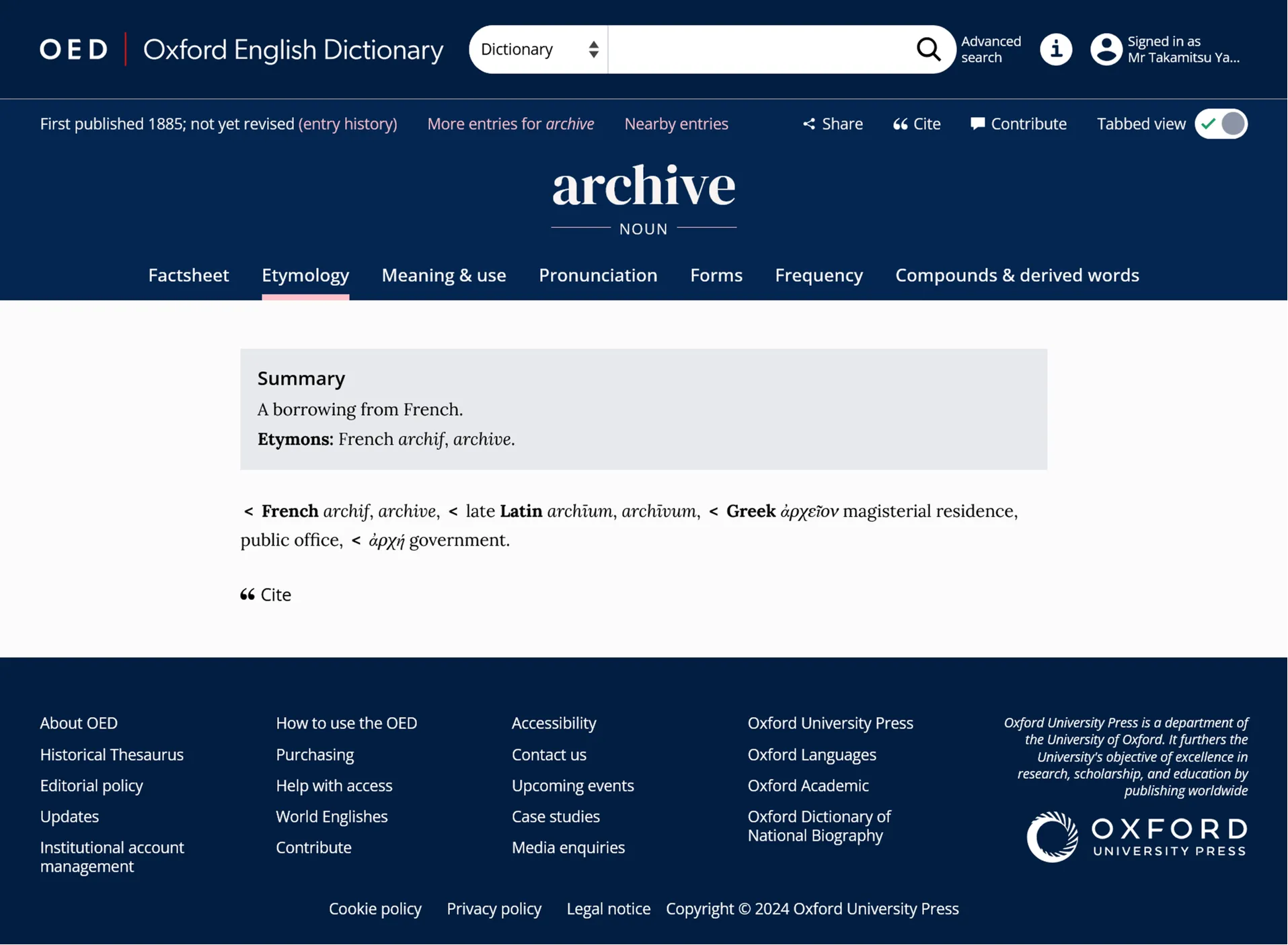This screenshot has width=1288, height=945.
Task: Click Cite below the etymology text
Action: [266, 595]
